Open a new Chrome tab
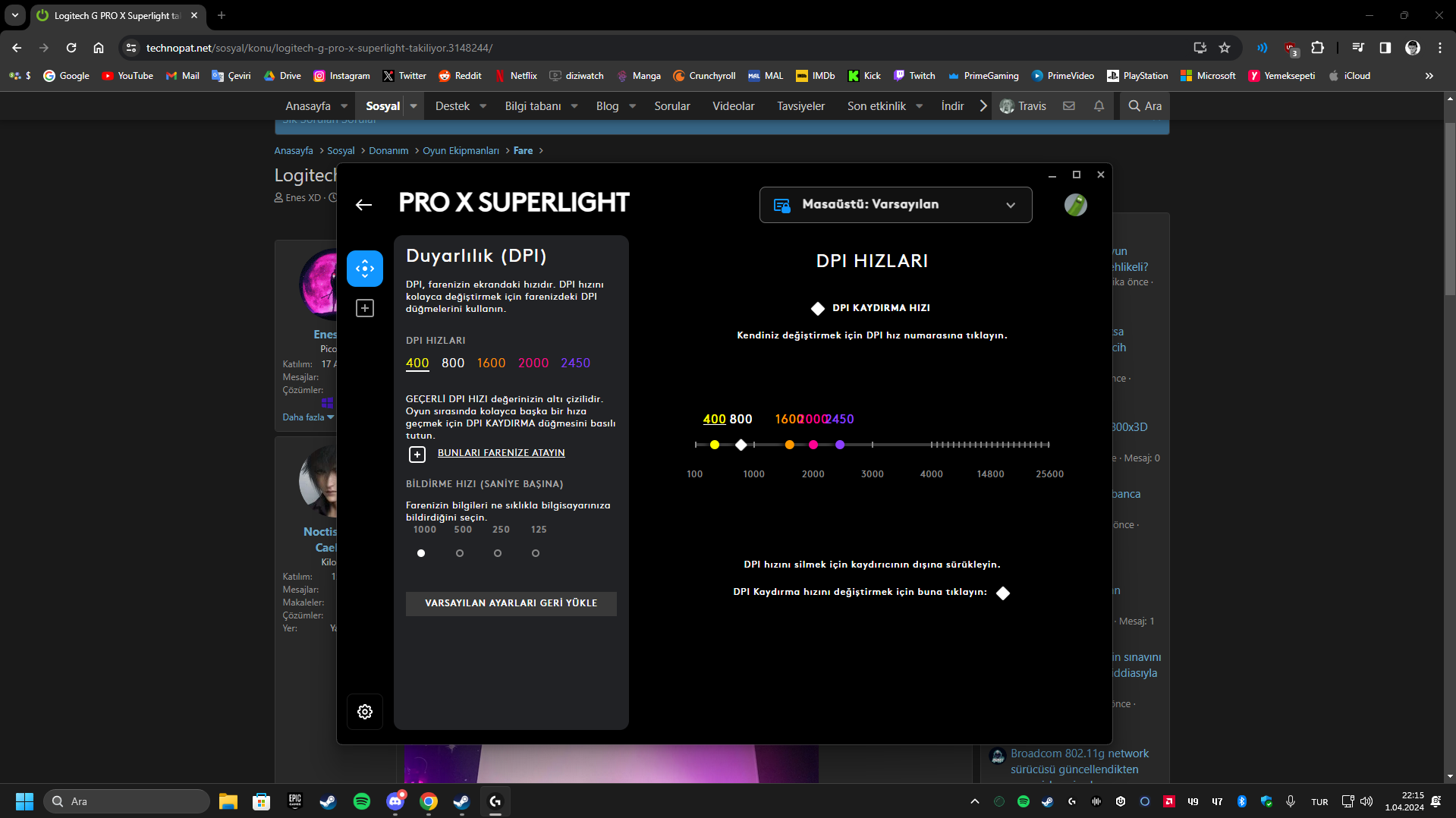Image resolution: width=1456 pixels, height=818 pixels. (x=222, y=15)
